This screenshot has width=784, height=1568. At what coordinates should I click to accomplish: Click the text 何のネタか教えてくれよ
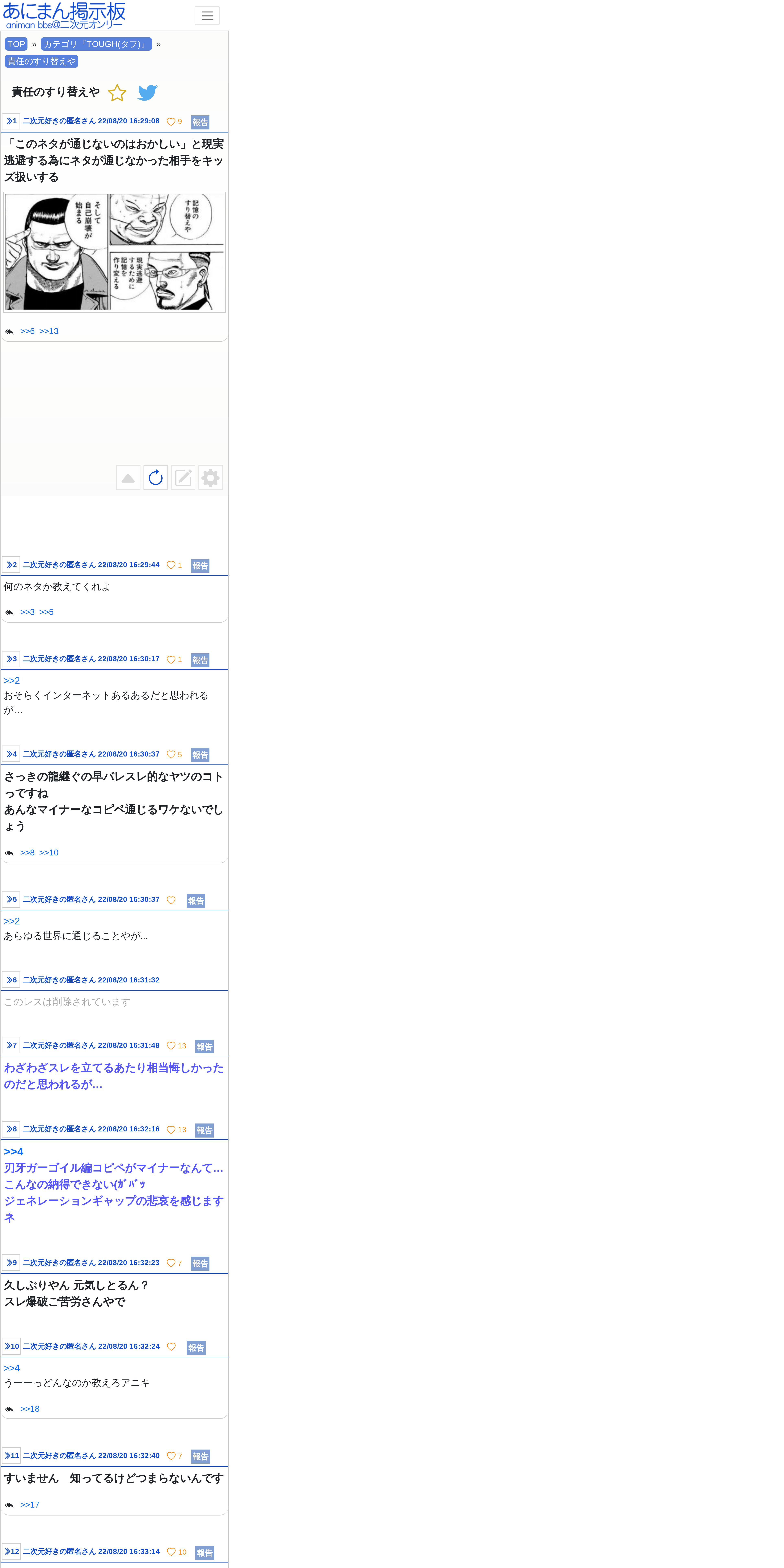tap(57, 587)
